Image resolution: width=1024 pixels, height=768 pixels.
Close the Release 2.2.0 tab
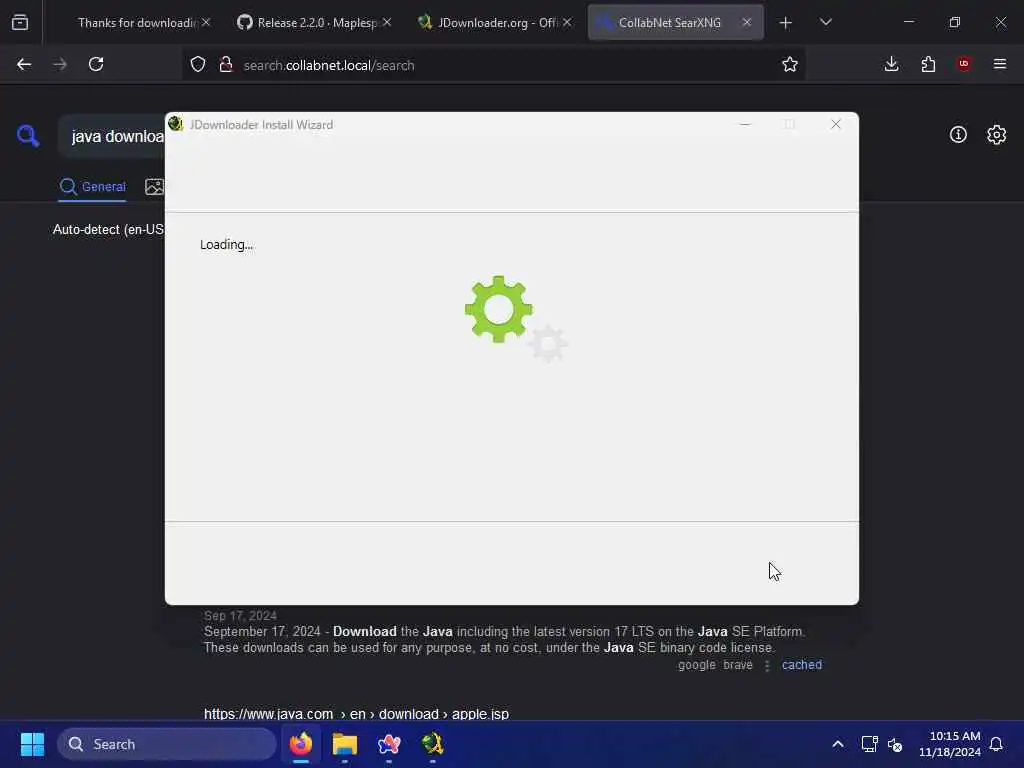coord(387,22)
